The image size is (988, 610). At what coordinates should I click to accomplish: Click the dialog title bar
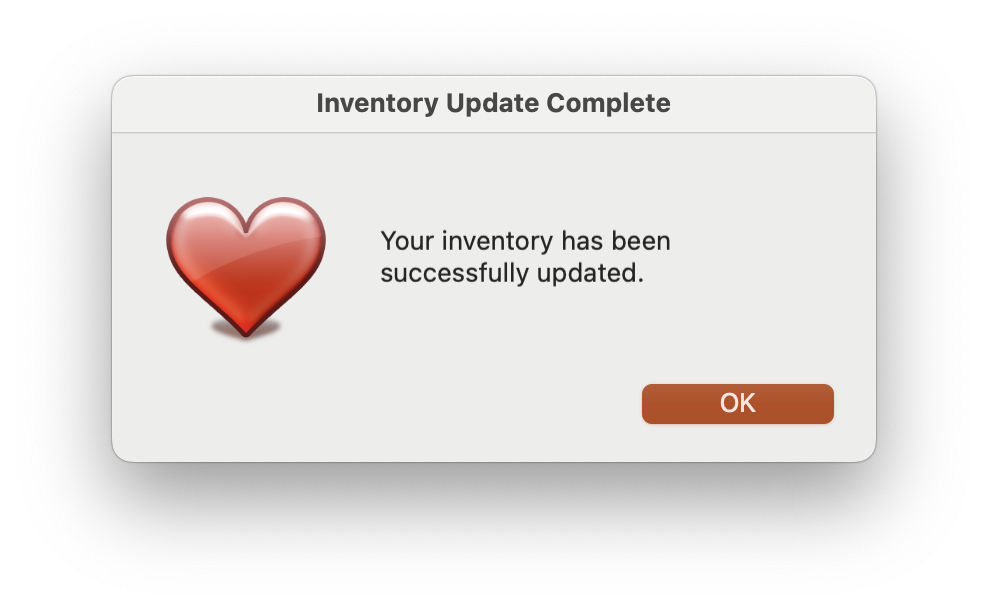(x=493, y=103)
